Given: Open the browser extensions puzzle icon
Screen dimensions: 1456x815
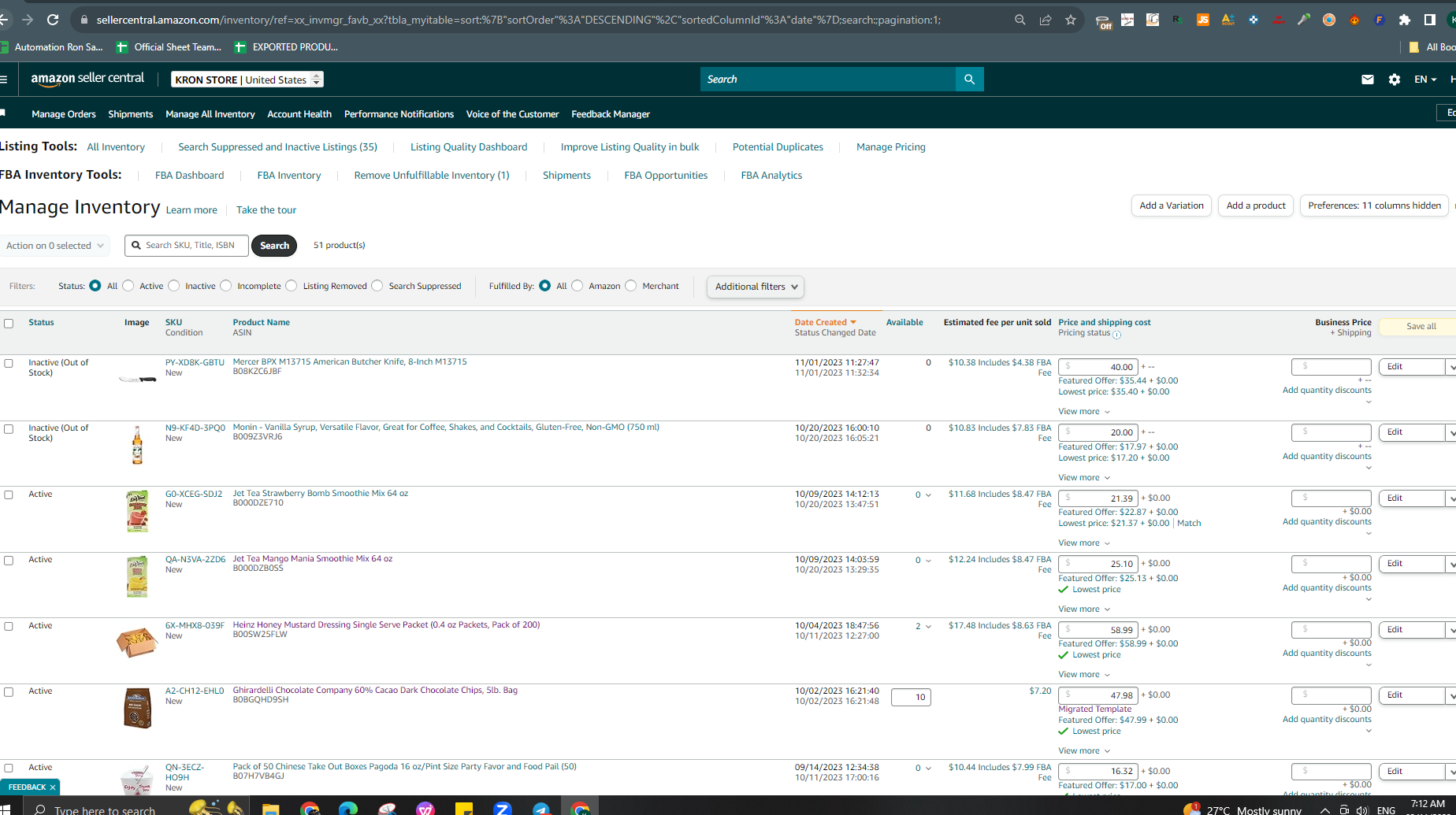Looking at the screenshot, I should click(x=1405, y=20).
